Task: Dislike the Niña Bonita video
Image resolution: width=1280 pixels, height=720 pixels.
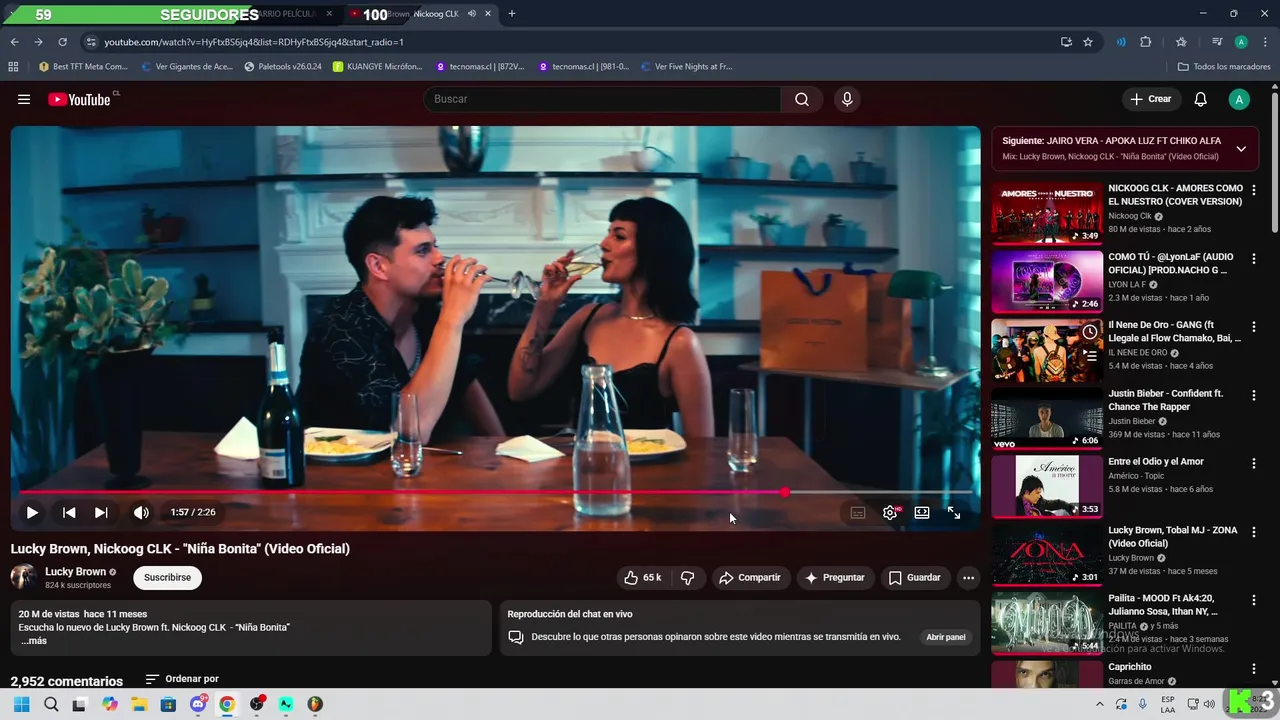Action: [x=687, y=577]
